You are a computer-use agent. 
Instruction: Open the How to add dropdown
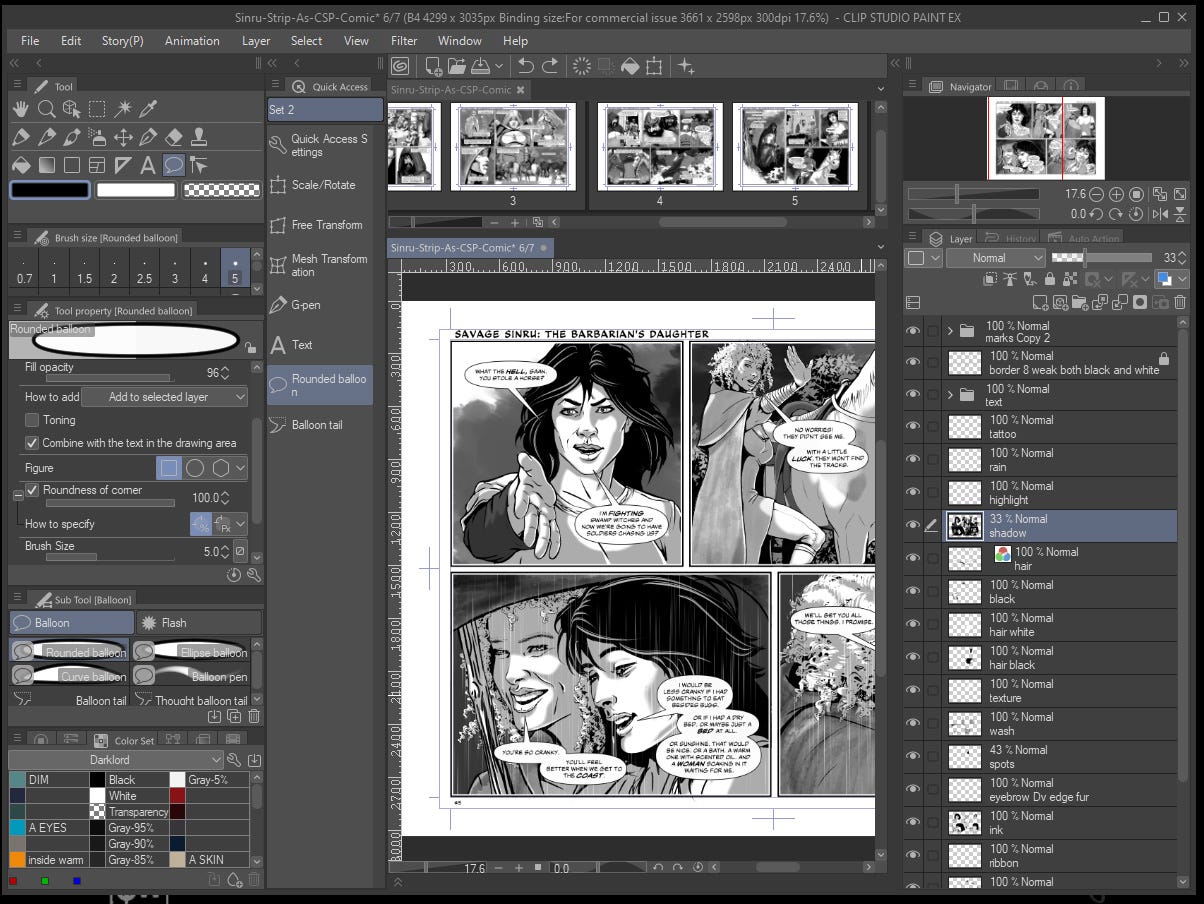click(x=164, y=397)
